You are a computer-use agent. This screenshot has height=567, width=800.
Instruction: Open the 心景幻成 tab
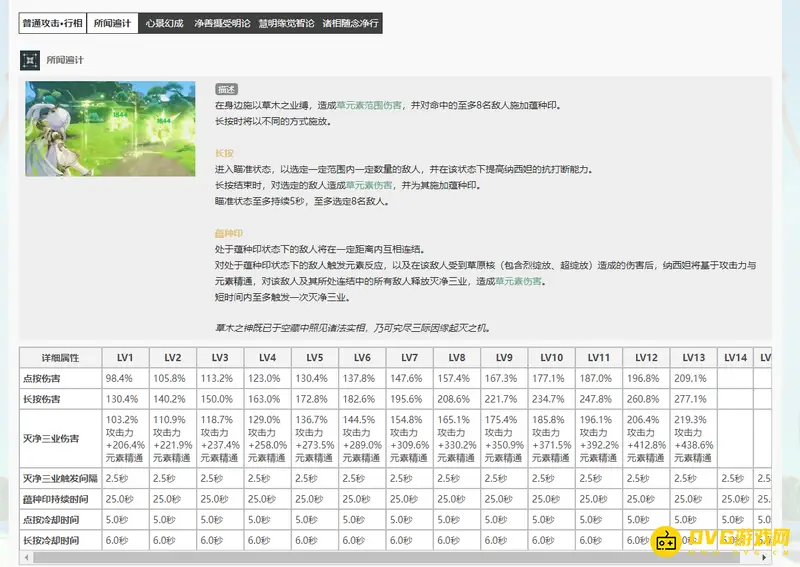coord(164,23)
